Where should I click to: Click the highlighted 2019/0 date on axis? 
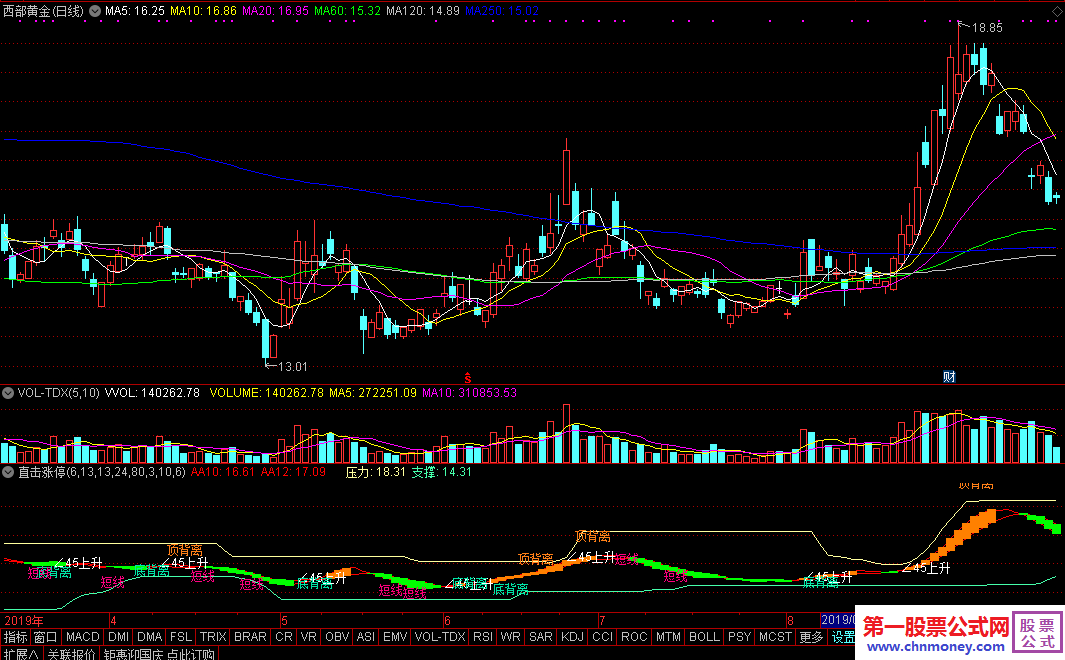837,620
